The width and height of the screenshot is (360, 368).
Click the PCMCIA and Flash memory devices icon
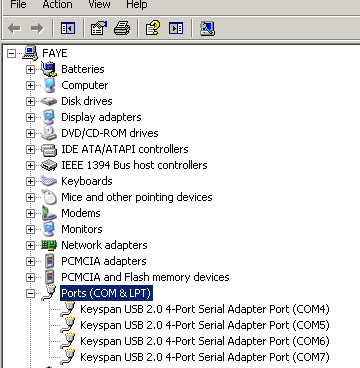pos(49,277)
